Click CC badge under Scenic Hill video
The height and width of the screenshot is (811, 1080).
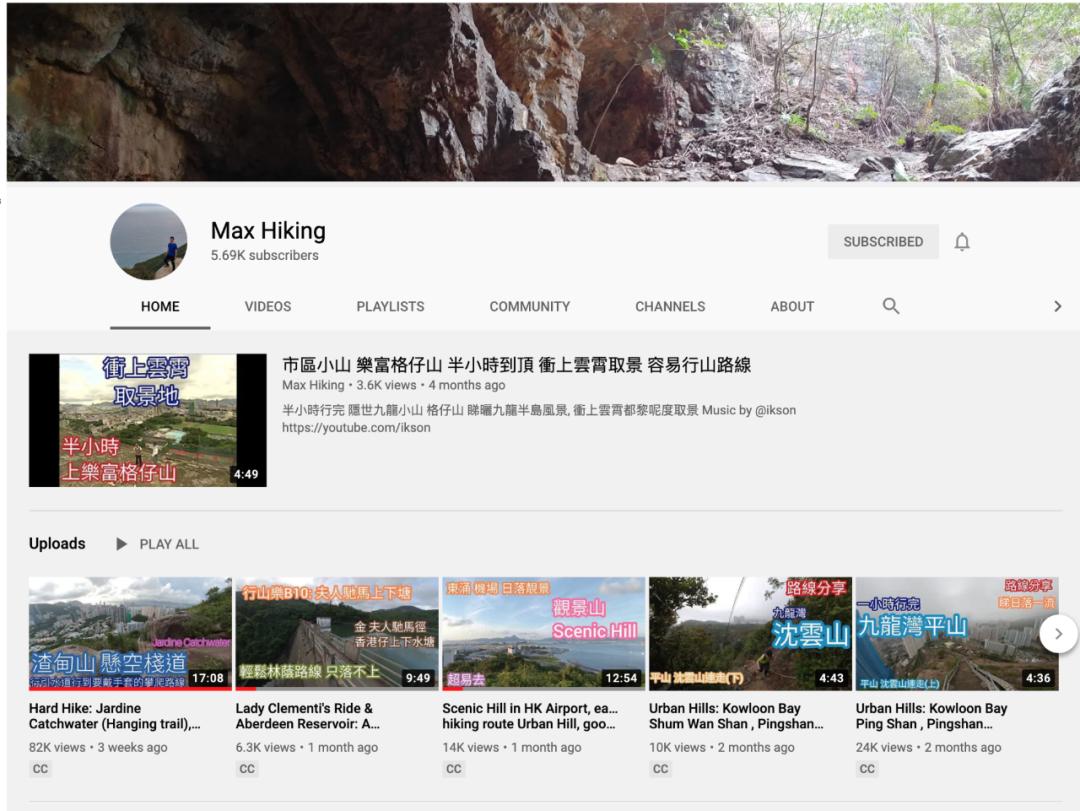coord(454,769)
